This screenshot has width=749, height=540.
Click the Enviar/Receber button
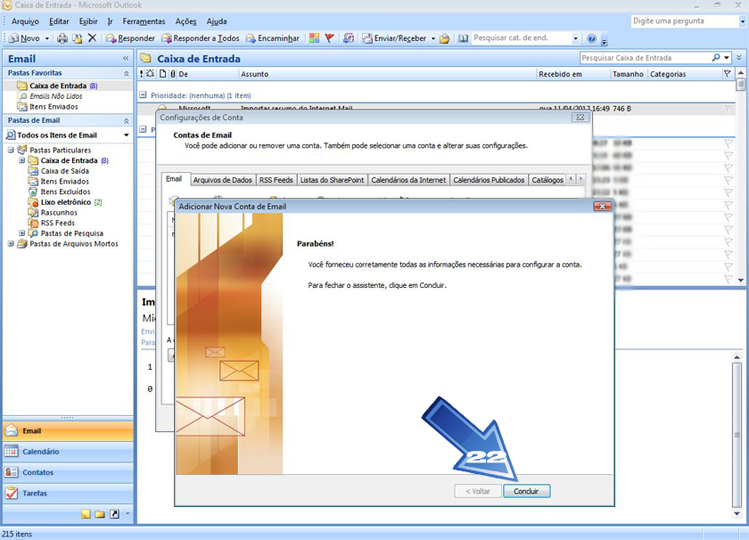coord(395,38)
